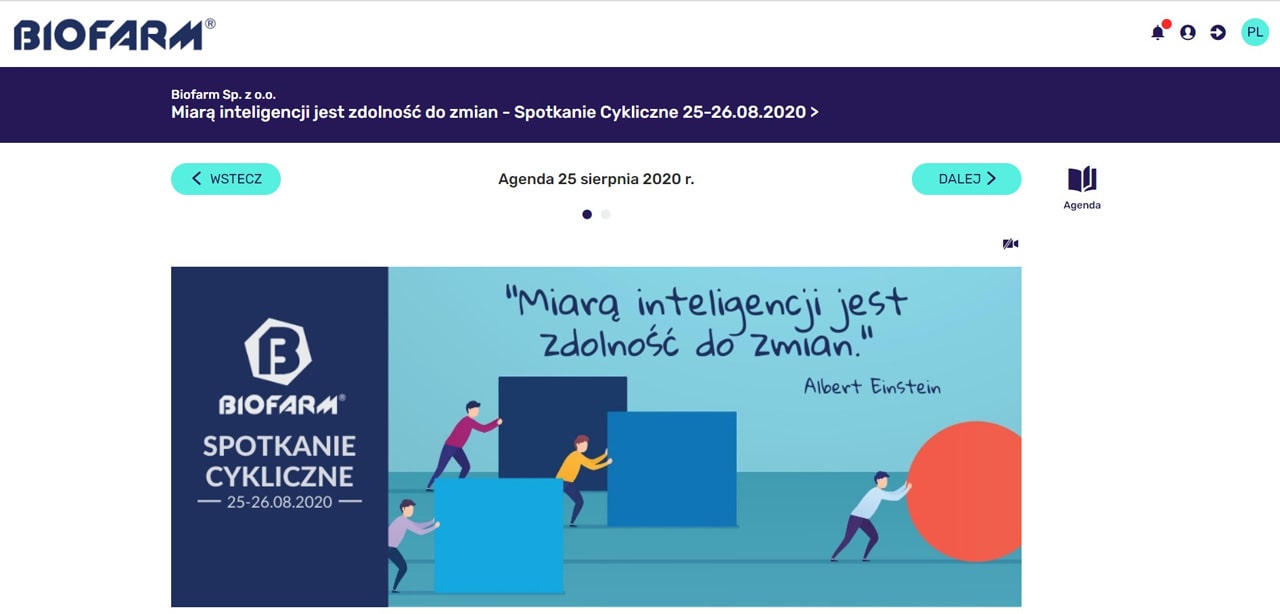Open the Agenda book icon
1280x614 pixels.
[1082, 180]
